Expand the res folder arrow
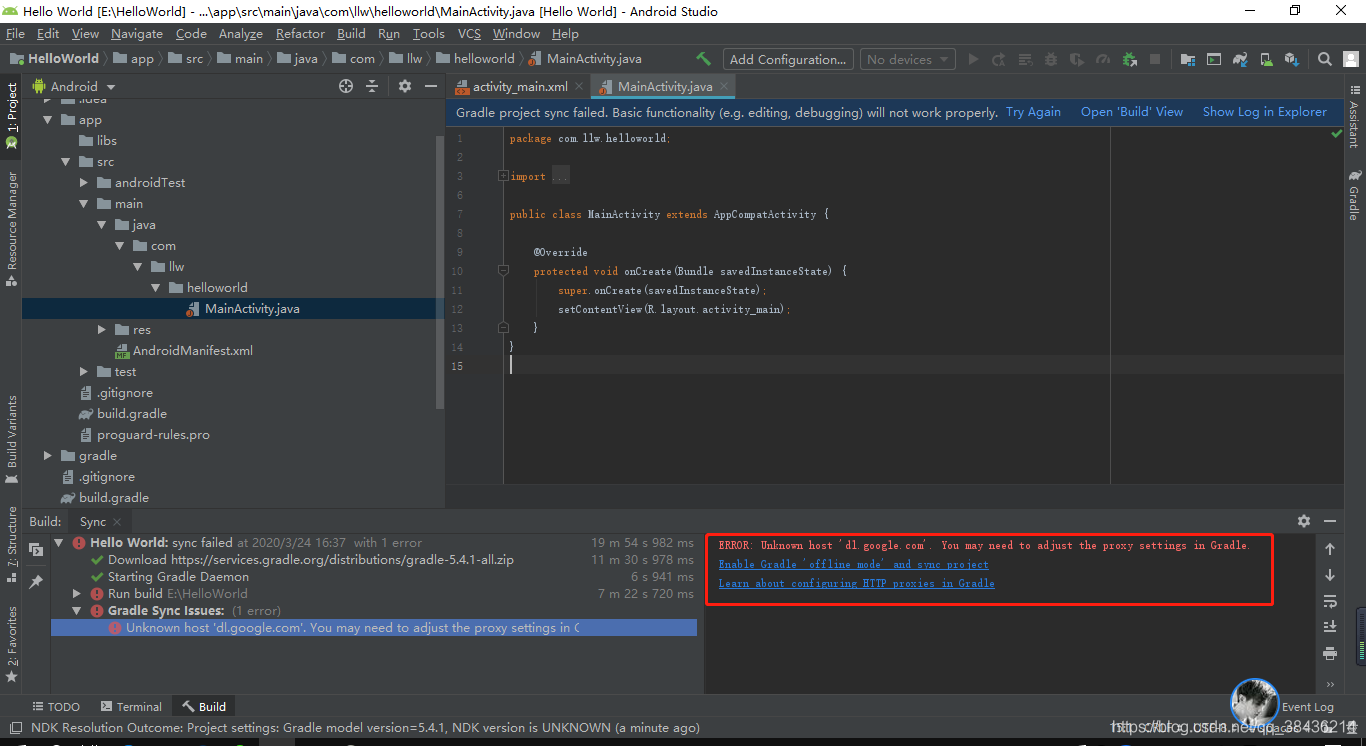Screen dimensions: 1366x746 coord(102,330)
